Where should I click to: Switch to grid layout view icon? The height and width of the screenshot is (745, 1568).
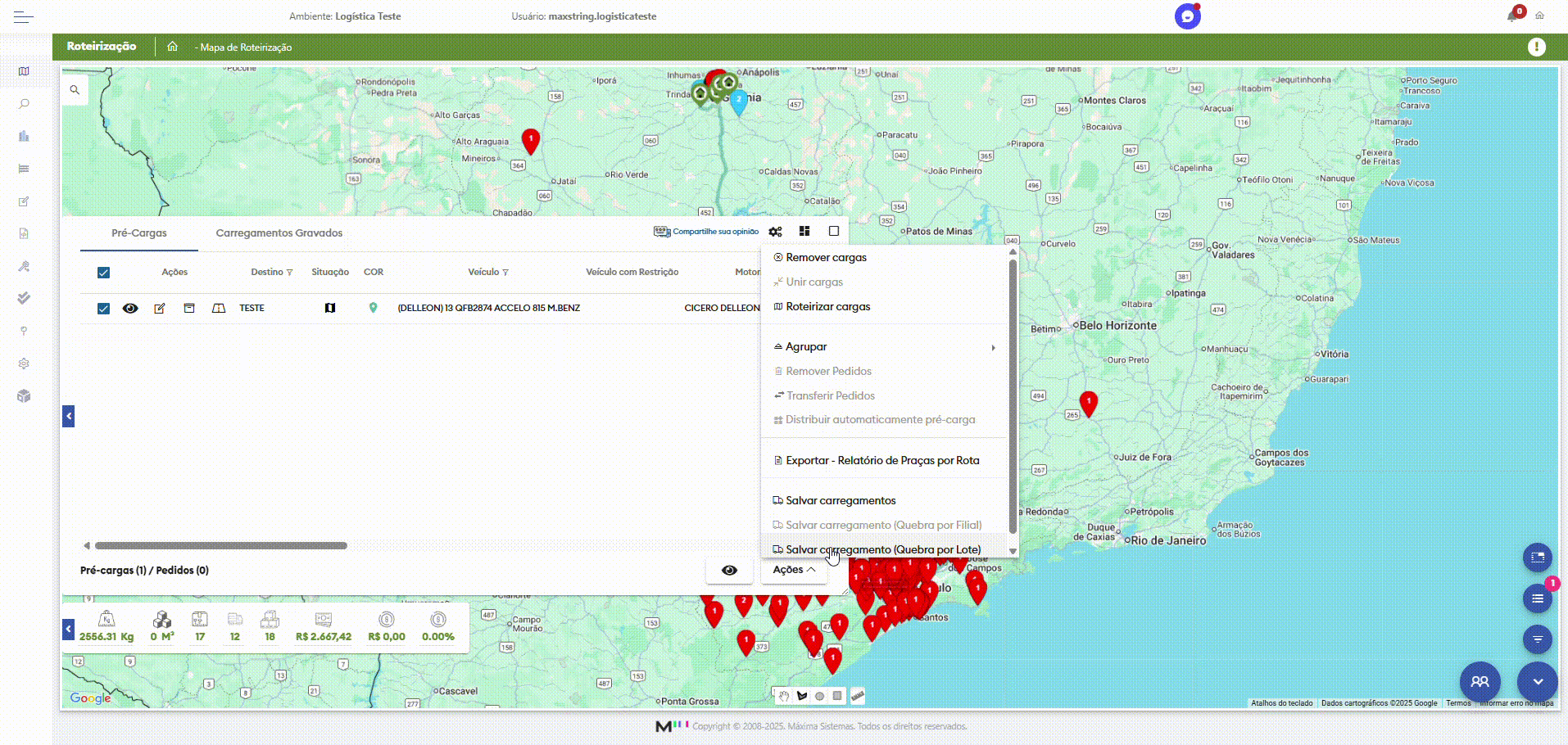pos(804,232)
